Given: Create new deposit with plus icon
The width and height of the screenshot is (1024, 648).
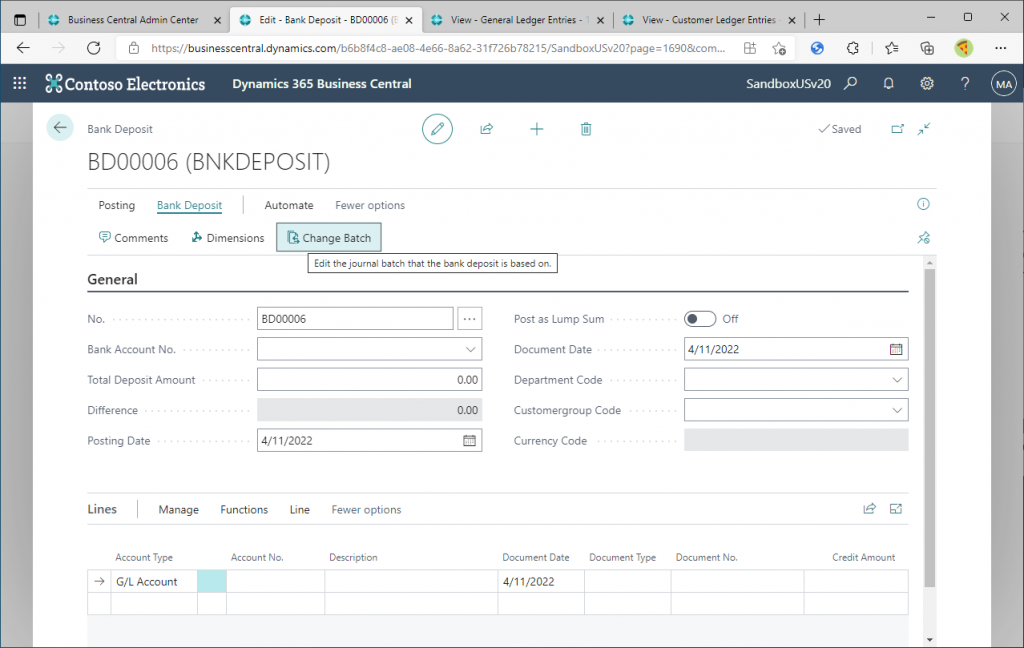Looking at the screenshot, I should [536, 129].
